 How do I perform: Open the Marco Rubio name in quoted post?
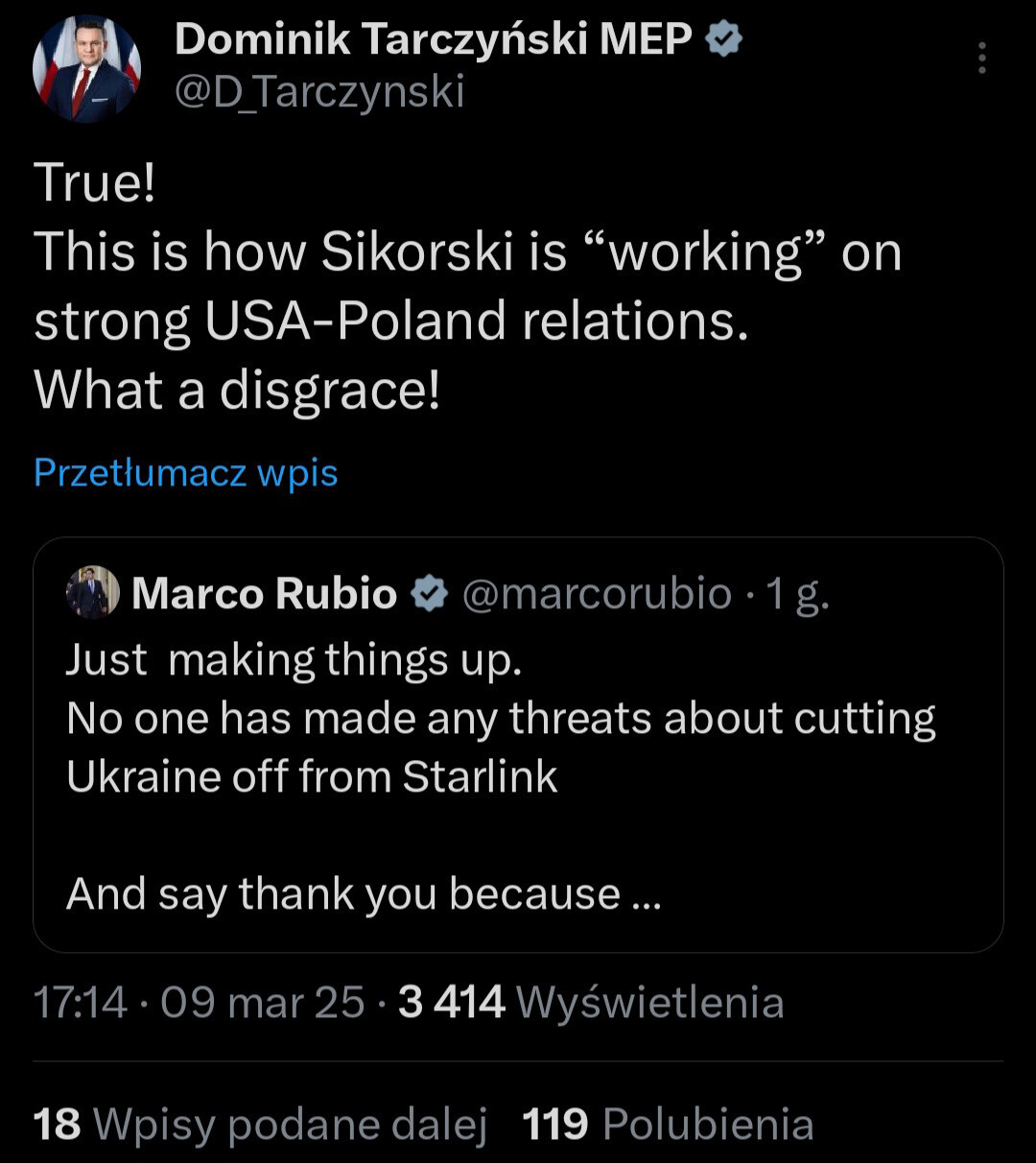264,594
